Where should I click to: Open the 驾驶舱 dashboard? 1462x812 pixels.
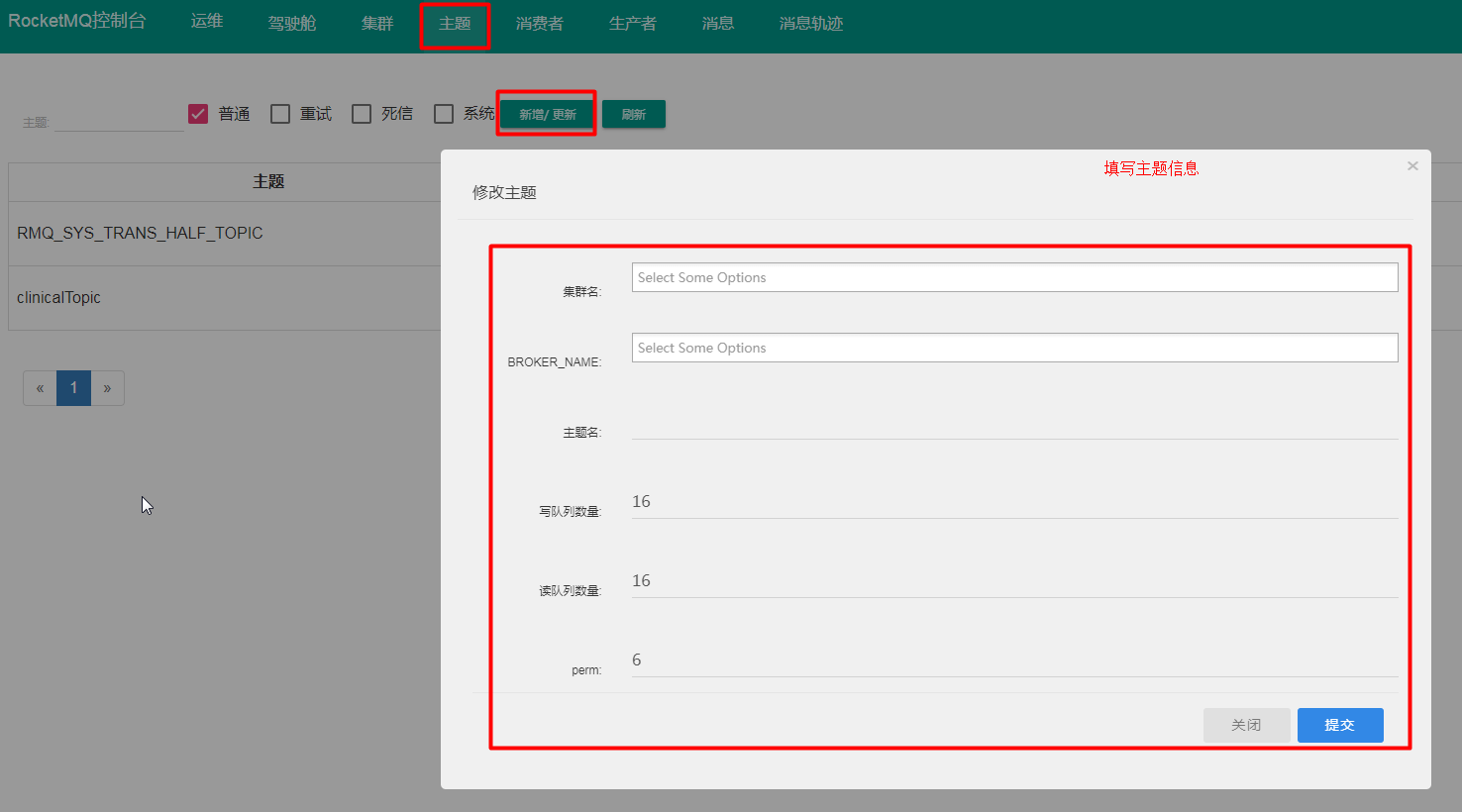291,23
